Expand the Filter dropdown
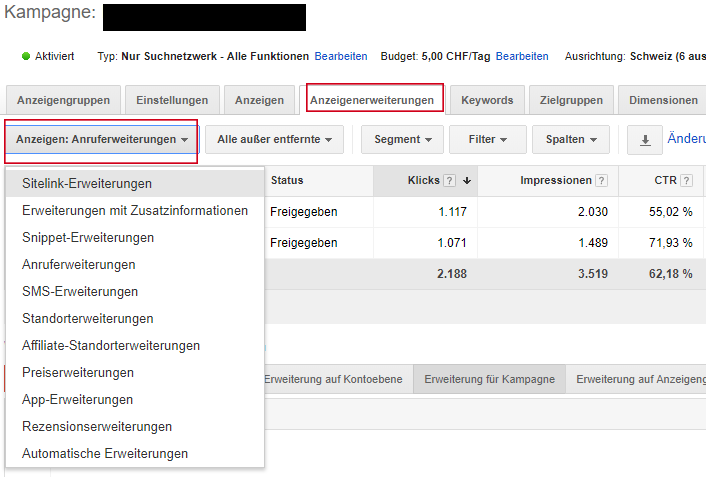The image size is (706, 477). tap(488, 140)
